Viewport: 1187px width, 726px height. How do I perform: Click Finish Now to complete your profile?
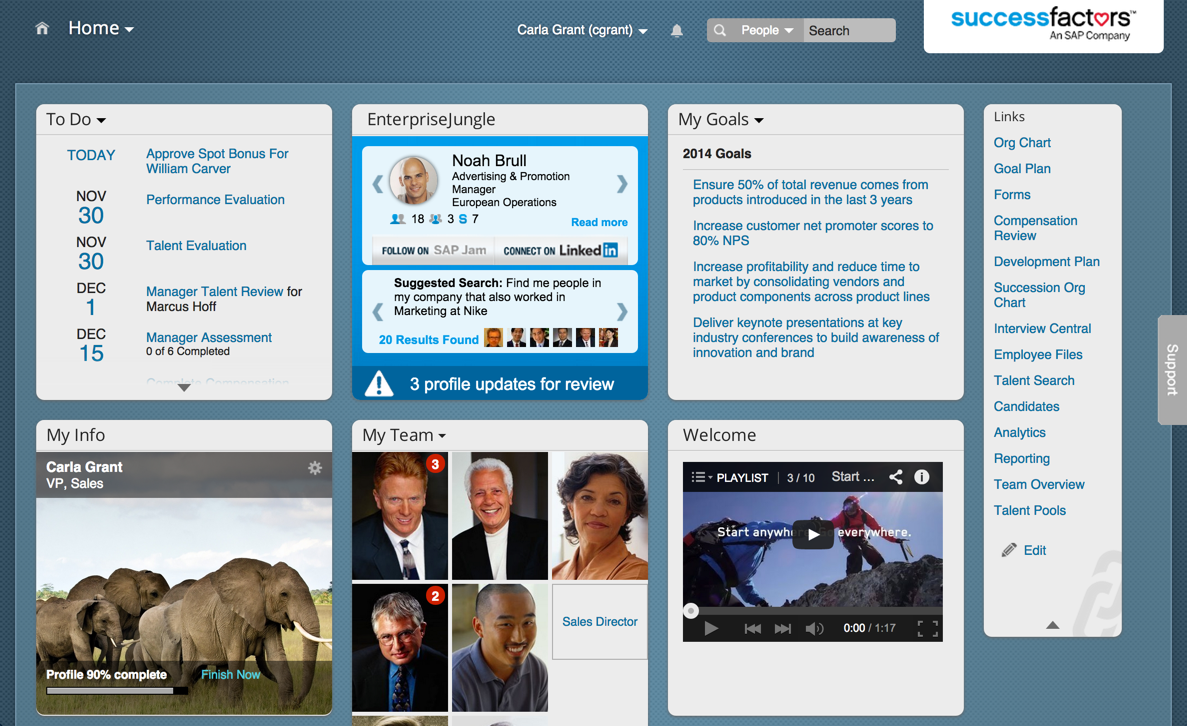pos(230,674)
